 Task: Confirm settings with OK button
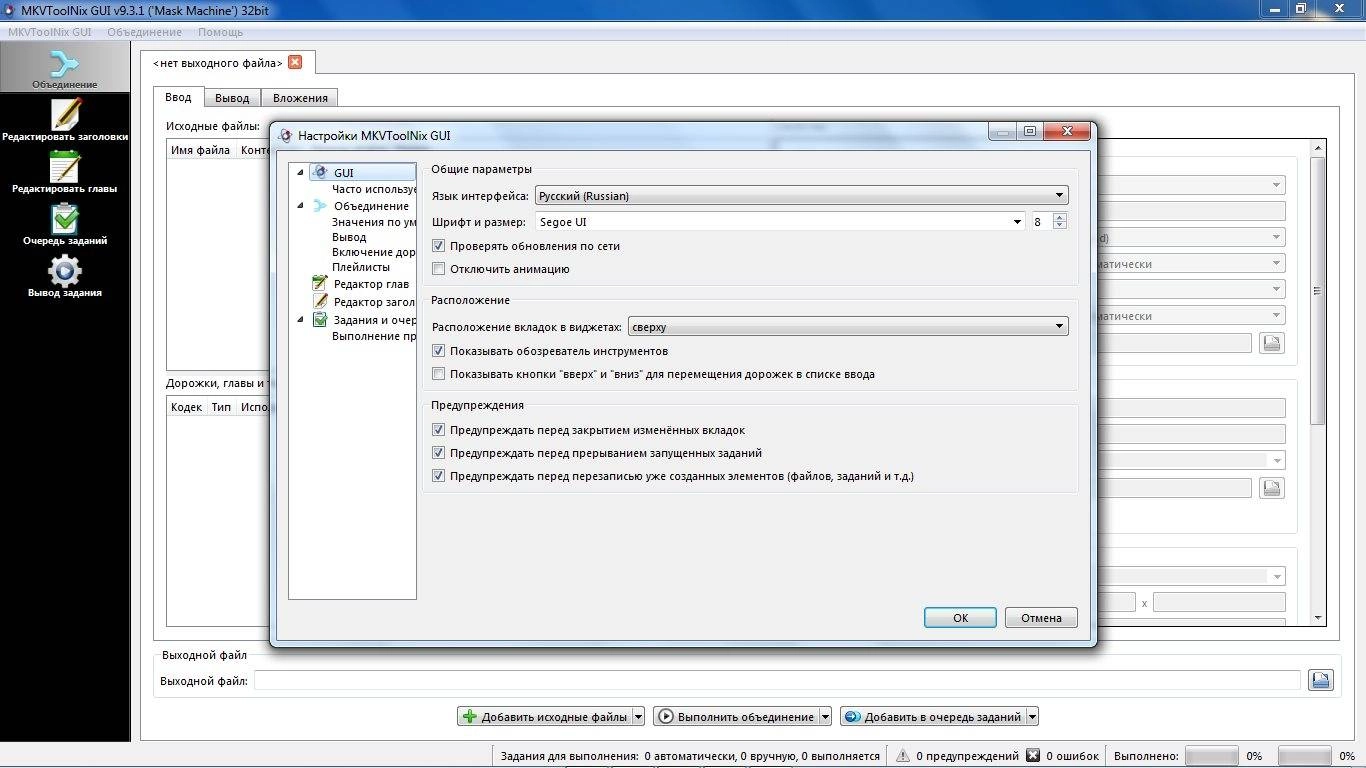960,618
